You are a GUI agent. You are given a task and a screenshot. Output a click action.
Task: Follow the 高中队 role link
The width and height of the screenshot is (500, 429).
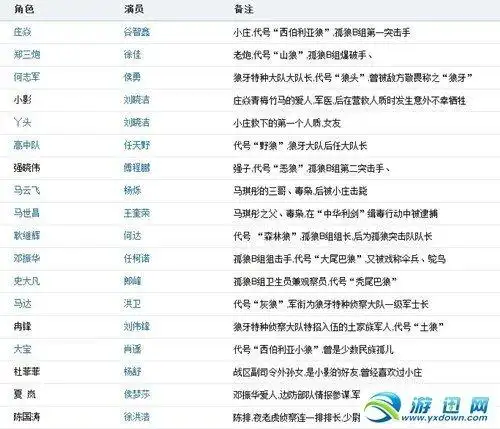click(x=27, y=145)
